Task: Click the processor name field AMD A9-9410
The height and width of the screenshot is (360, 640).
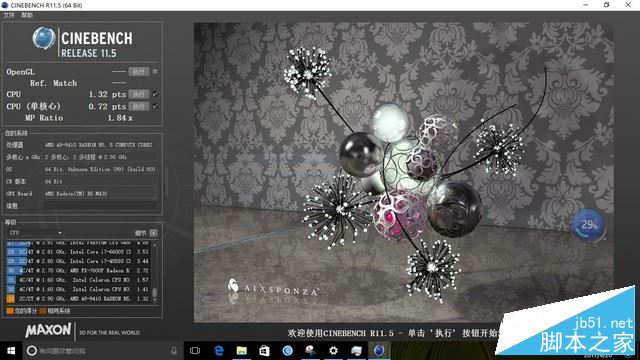Action: click(100, 145)
